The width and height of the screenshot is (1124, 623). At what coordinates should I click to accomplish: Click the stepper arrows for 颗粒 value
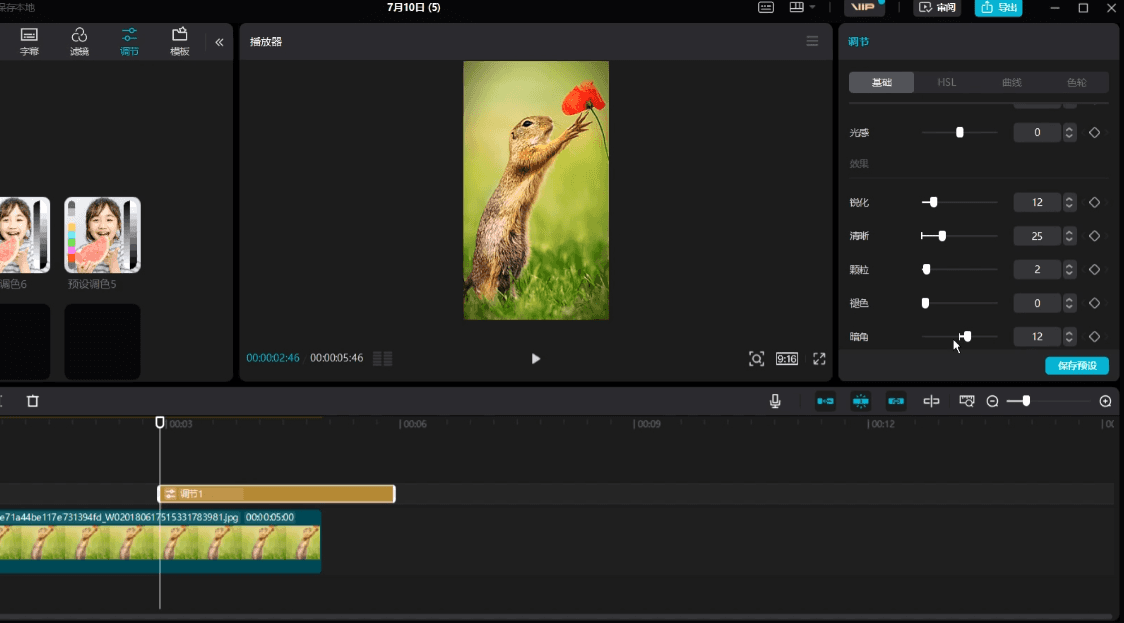click(x=1069, y=270)
